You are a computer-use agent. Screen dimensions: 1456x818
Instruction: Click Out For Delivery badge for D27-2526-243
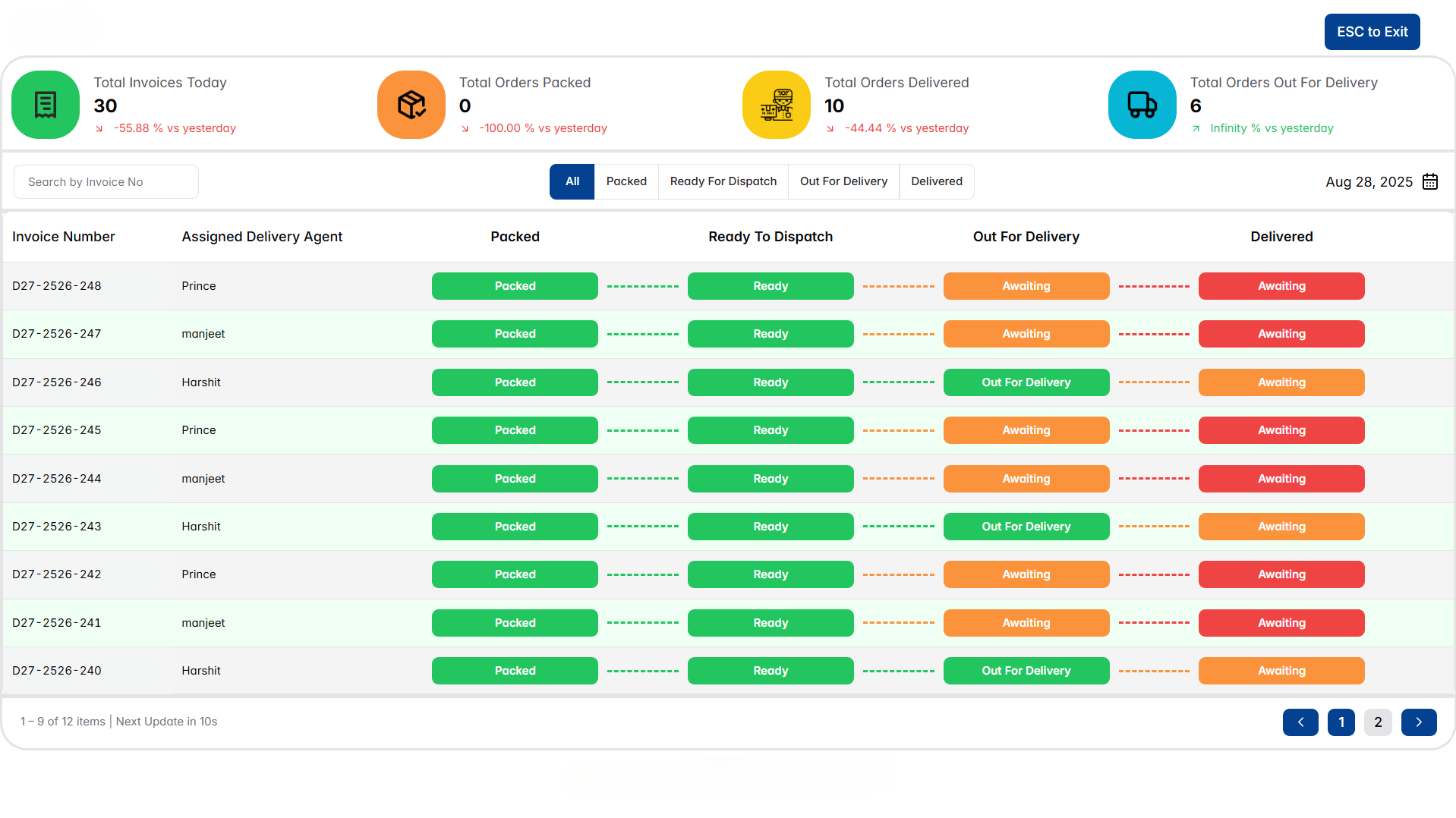(1026, 527)
